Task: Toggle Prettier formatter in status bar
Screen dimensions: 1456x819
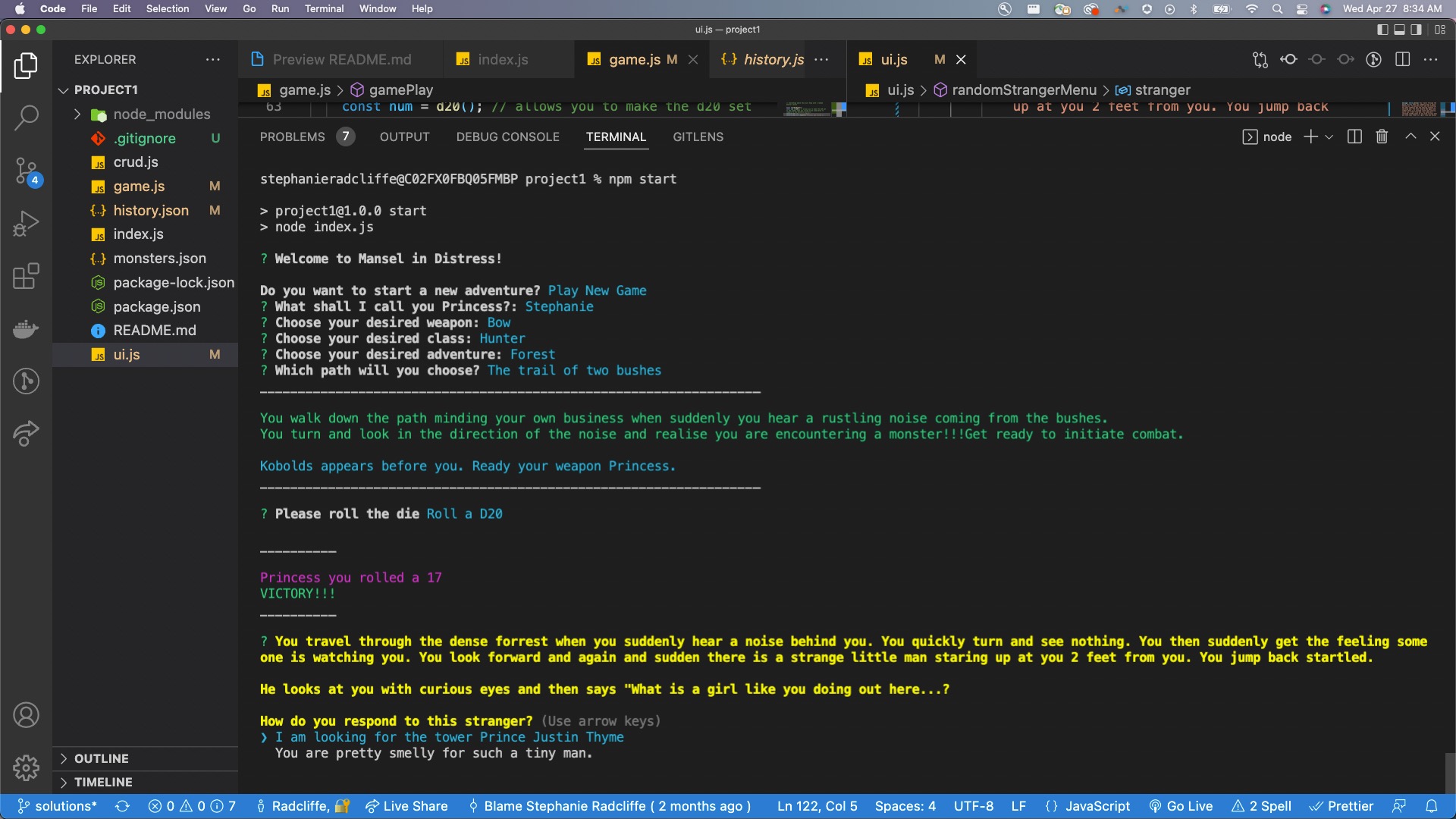Action: coord(1341,806)
